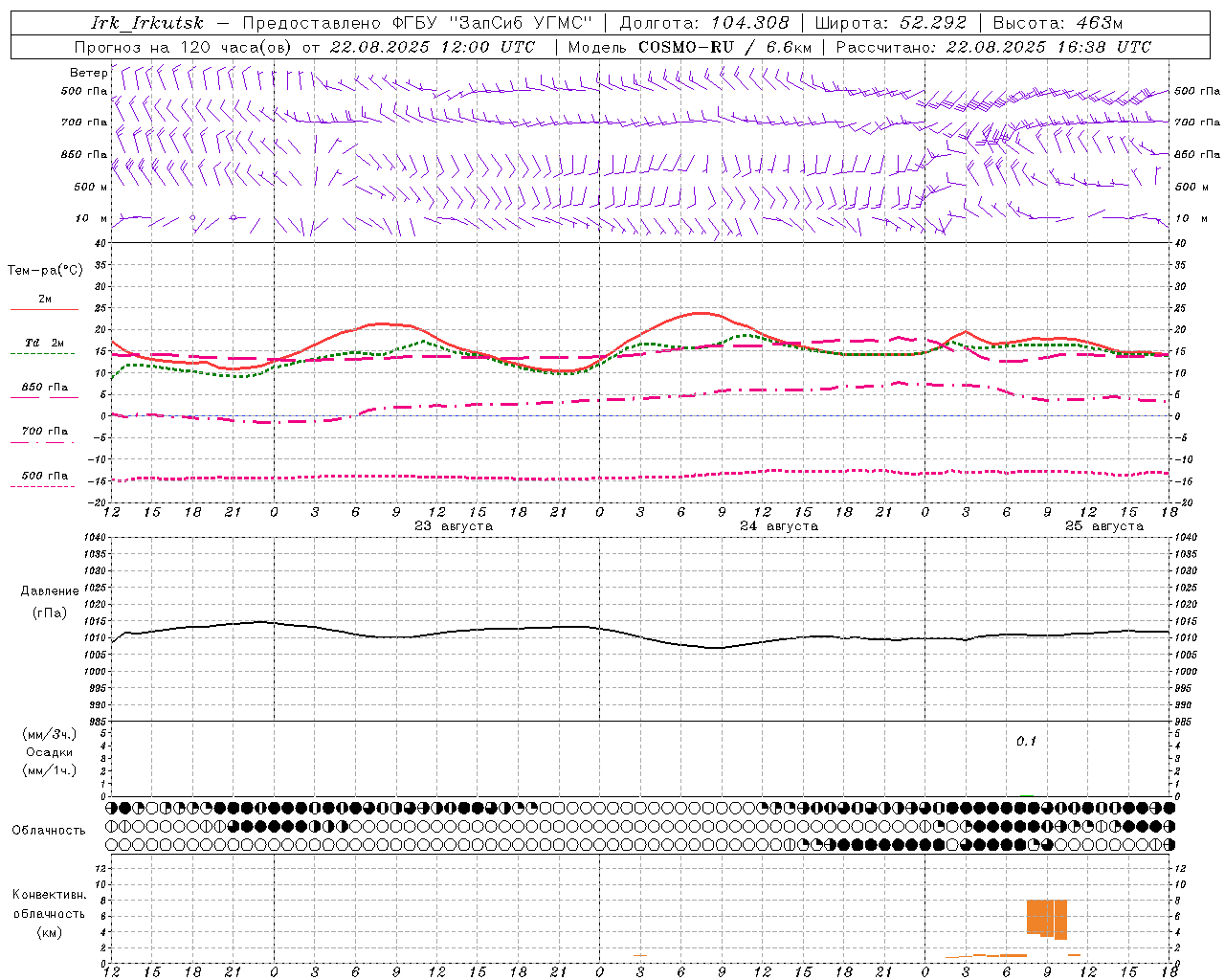
Task: Click the (км) unit label
Action: click(x=49, y=931)
